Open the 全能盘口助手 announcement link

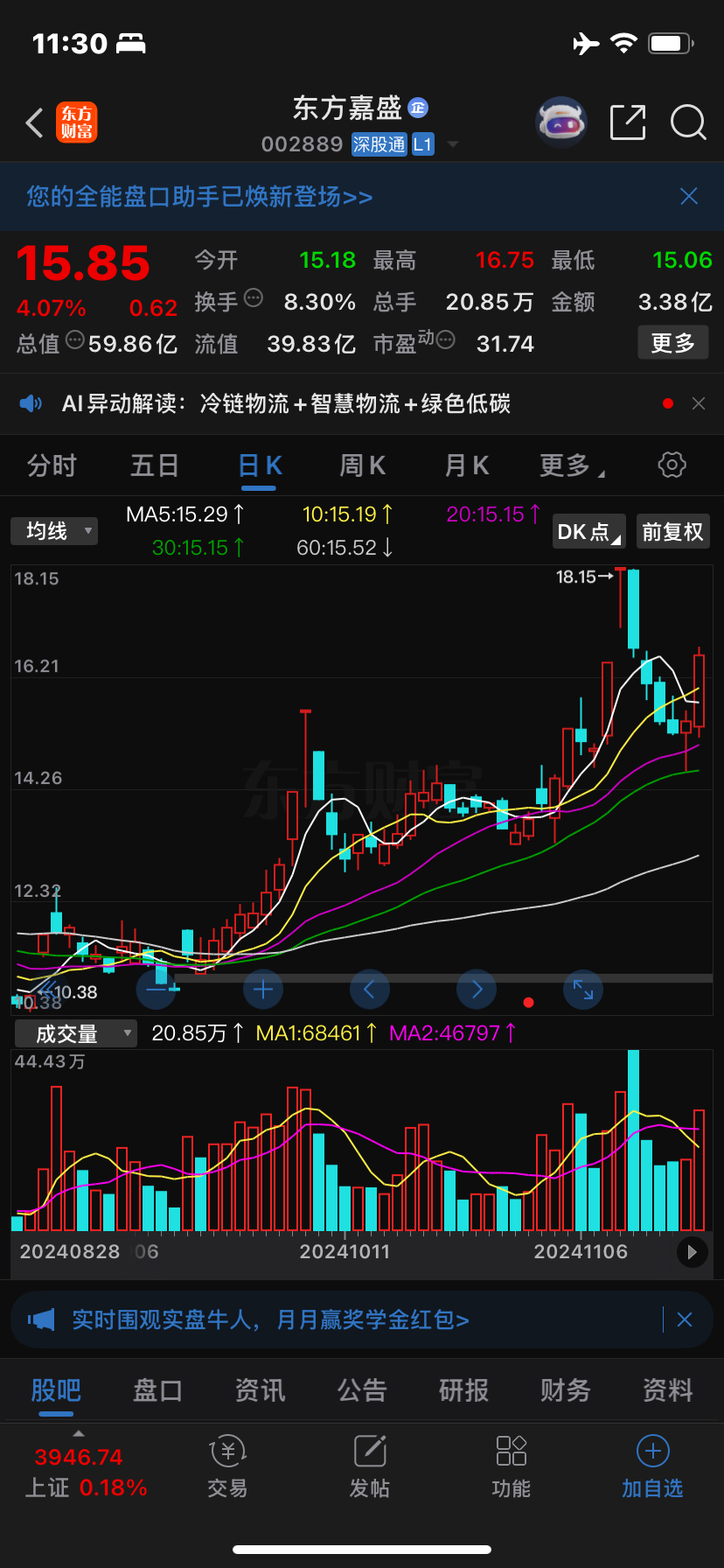point(199,196)
